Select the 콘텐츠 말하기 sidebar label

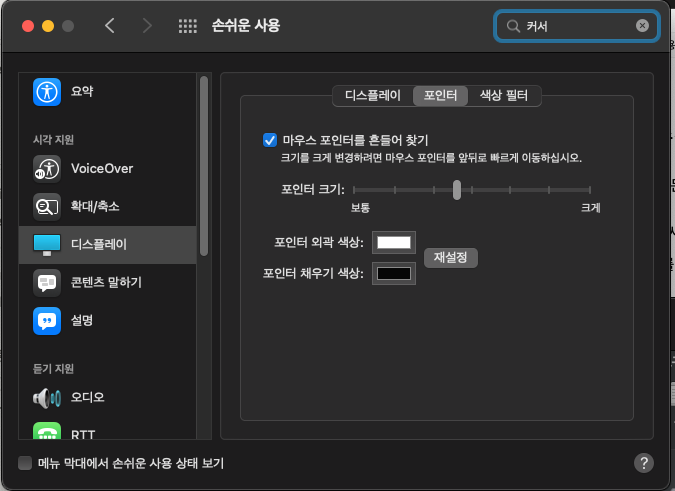(106, 283)
